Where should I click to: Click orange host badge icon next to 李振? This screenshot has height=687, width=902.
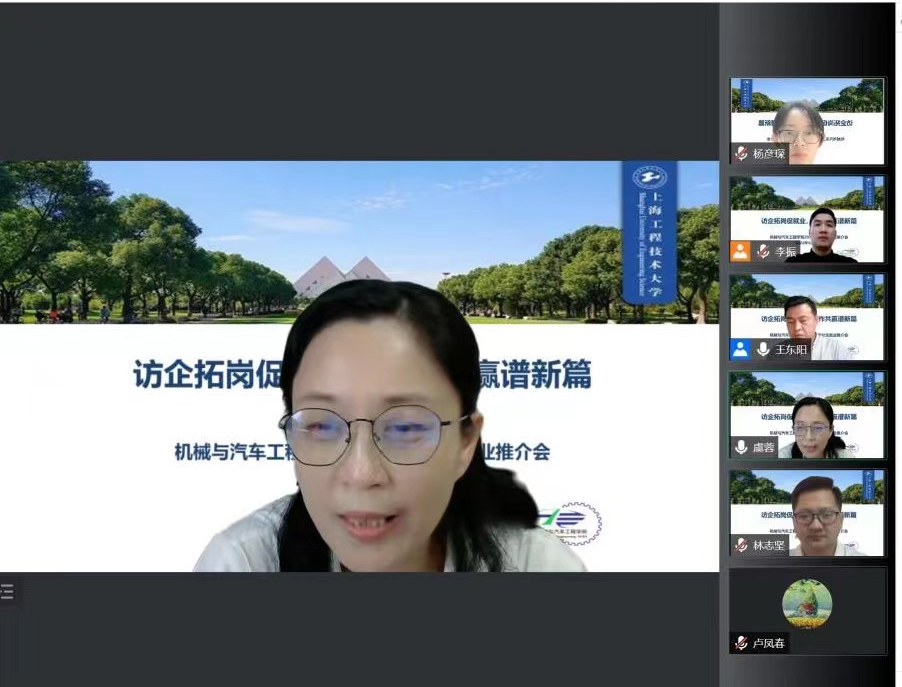pos(740,251)
